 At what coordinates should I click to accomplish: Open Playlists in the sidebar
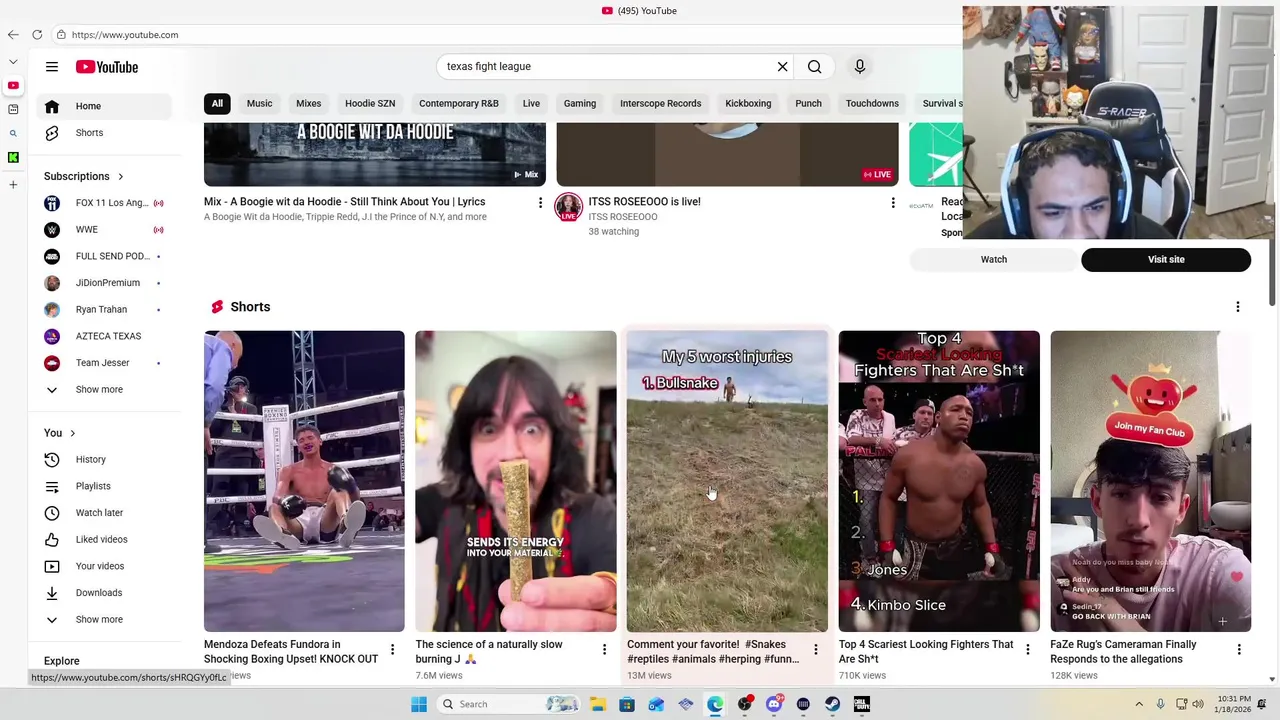pos(104,486)
